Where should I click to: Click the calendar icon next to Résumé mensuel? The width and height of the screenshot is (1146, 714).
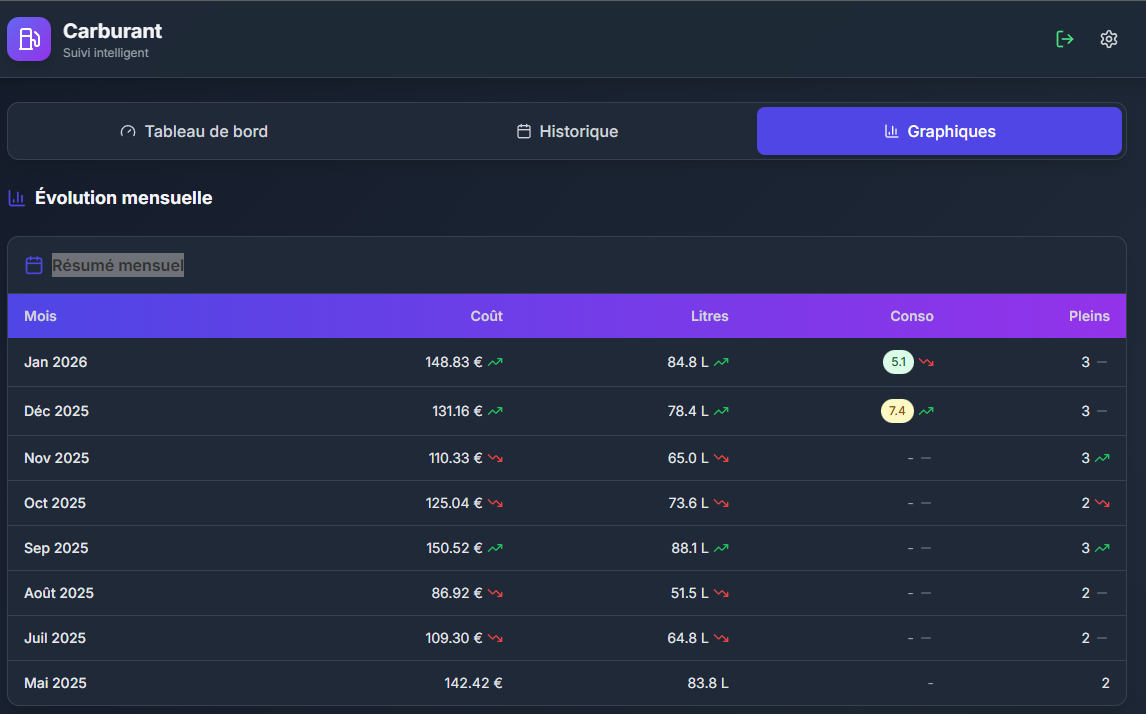click(34, 265)
